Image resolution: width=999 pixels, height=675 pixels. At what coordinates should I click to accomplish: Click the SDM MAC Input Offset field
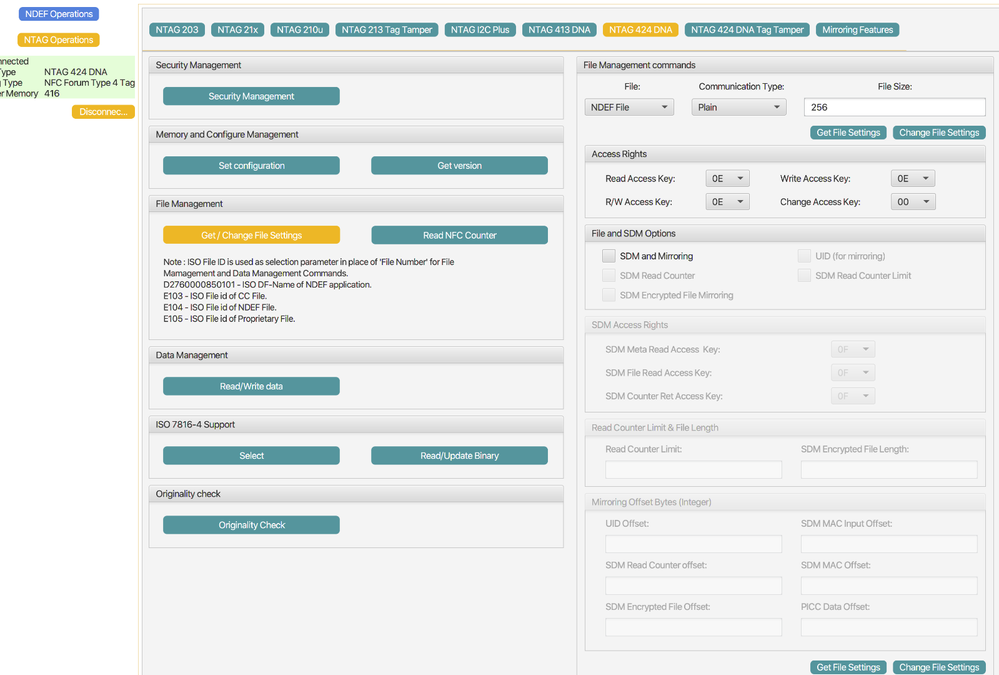[x=889, y=544]
